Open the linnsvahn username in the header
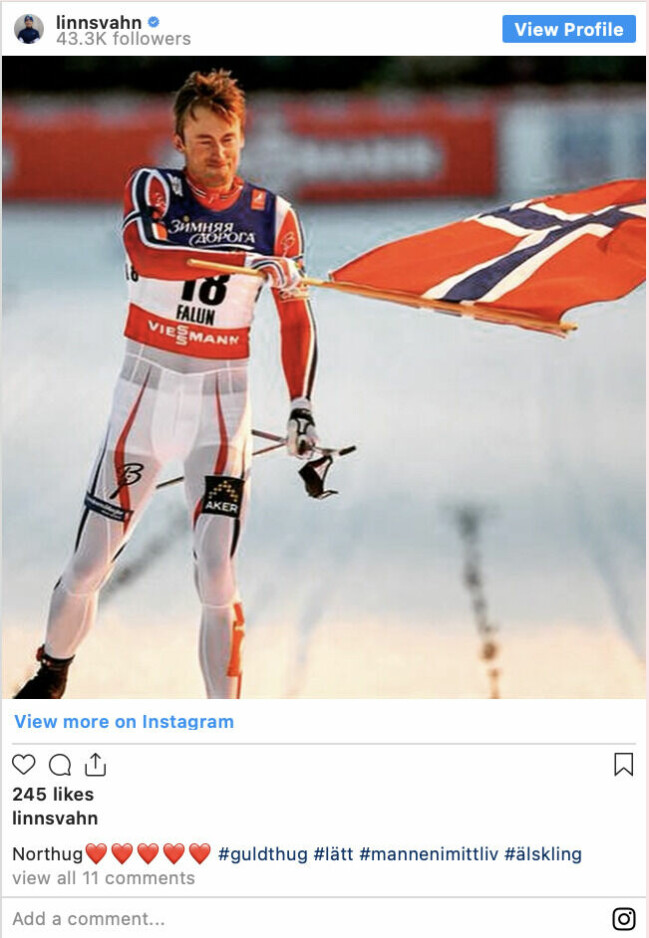Viewport: 649px width, 938px height. click(x=99, y=22)
